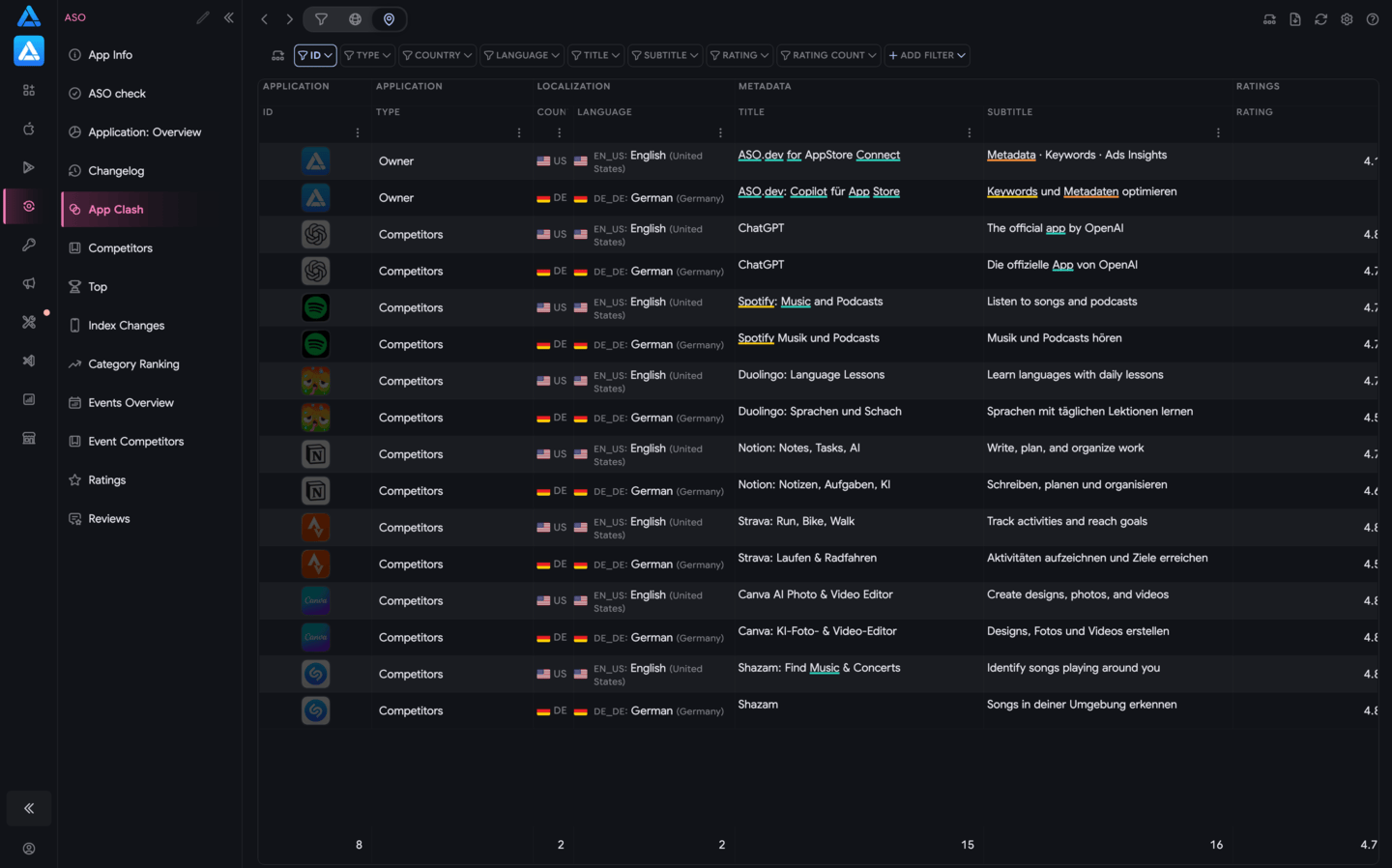This screenshot has width=1392, height=868.
Task: Switch to the funnel filter view toggle
Action: [321, 19]
